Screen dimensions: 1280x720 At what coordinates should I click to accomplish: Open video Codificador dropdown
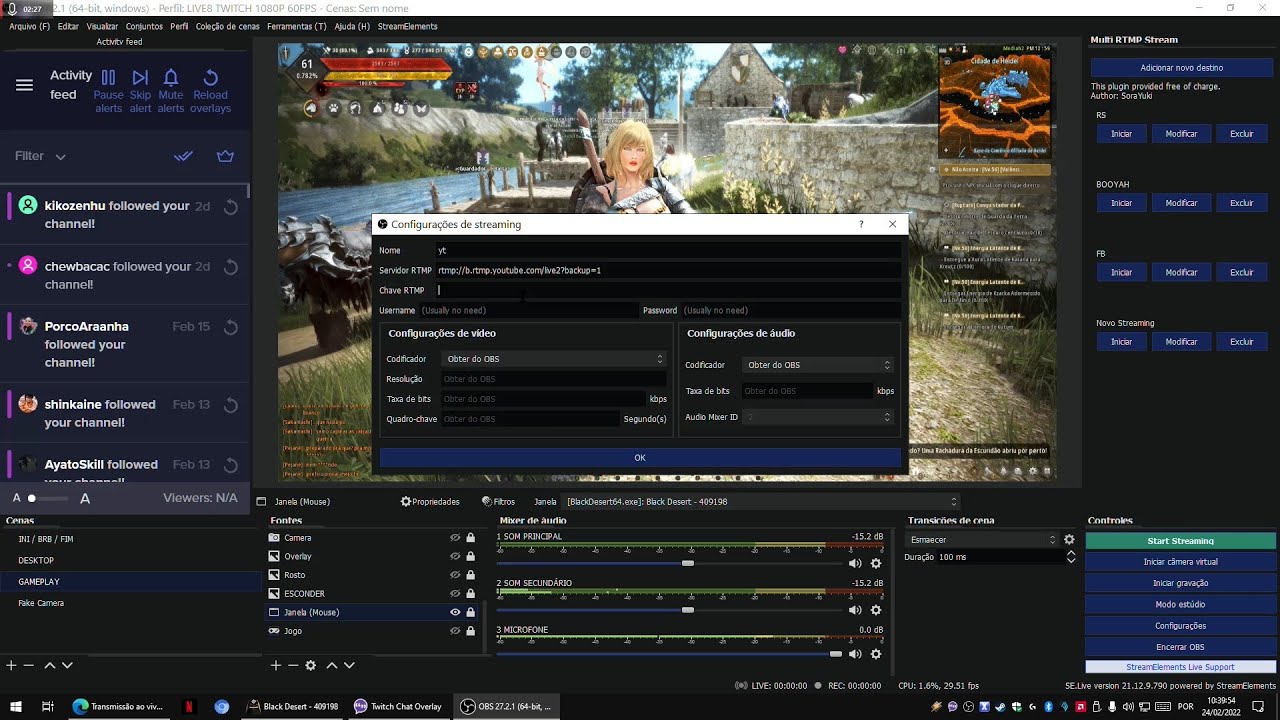(554, 359)
